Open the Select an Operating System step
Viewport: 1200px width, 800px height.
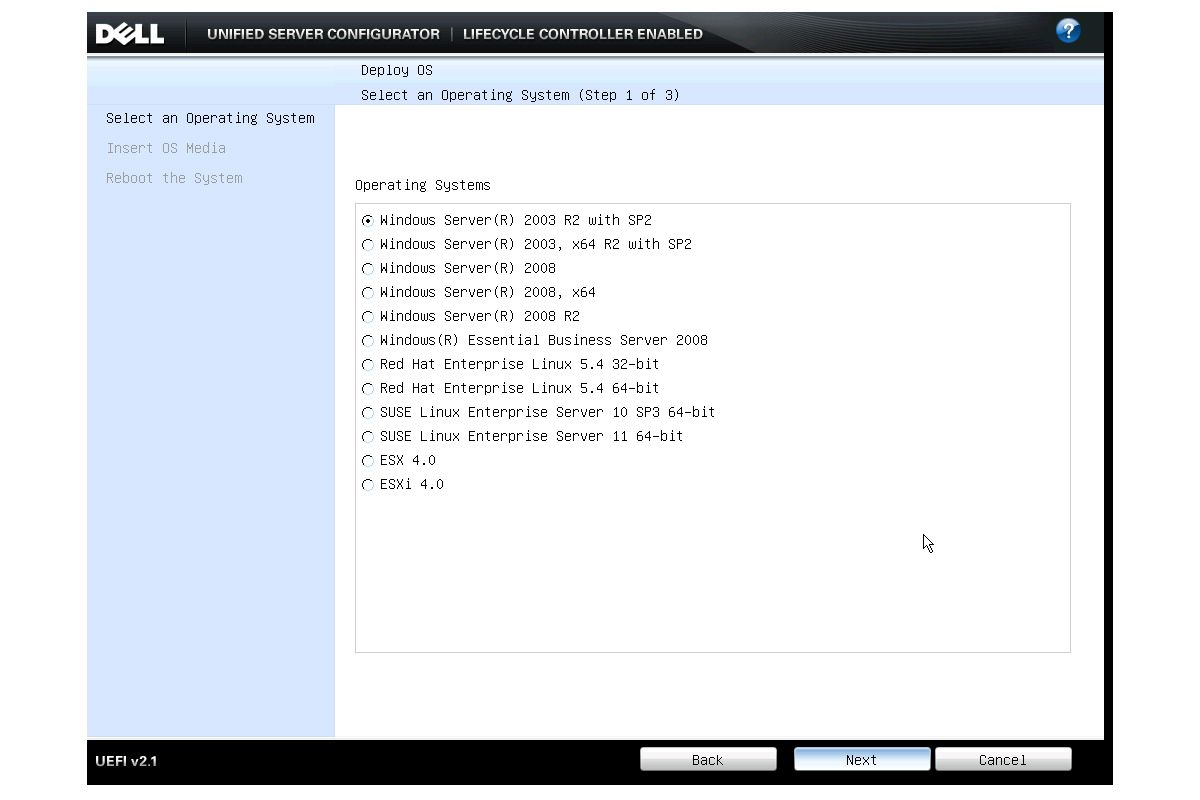pyautogui.click(x=210, y=118)
